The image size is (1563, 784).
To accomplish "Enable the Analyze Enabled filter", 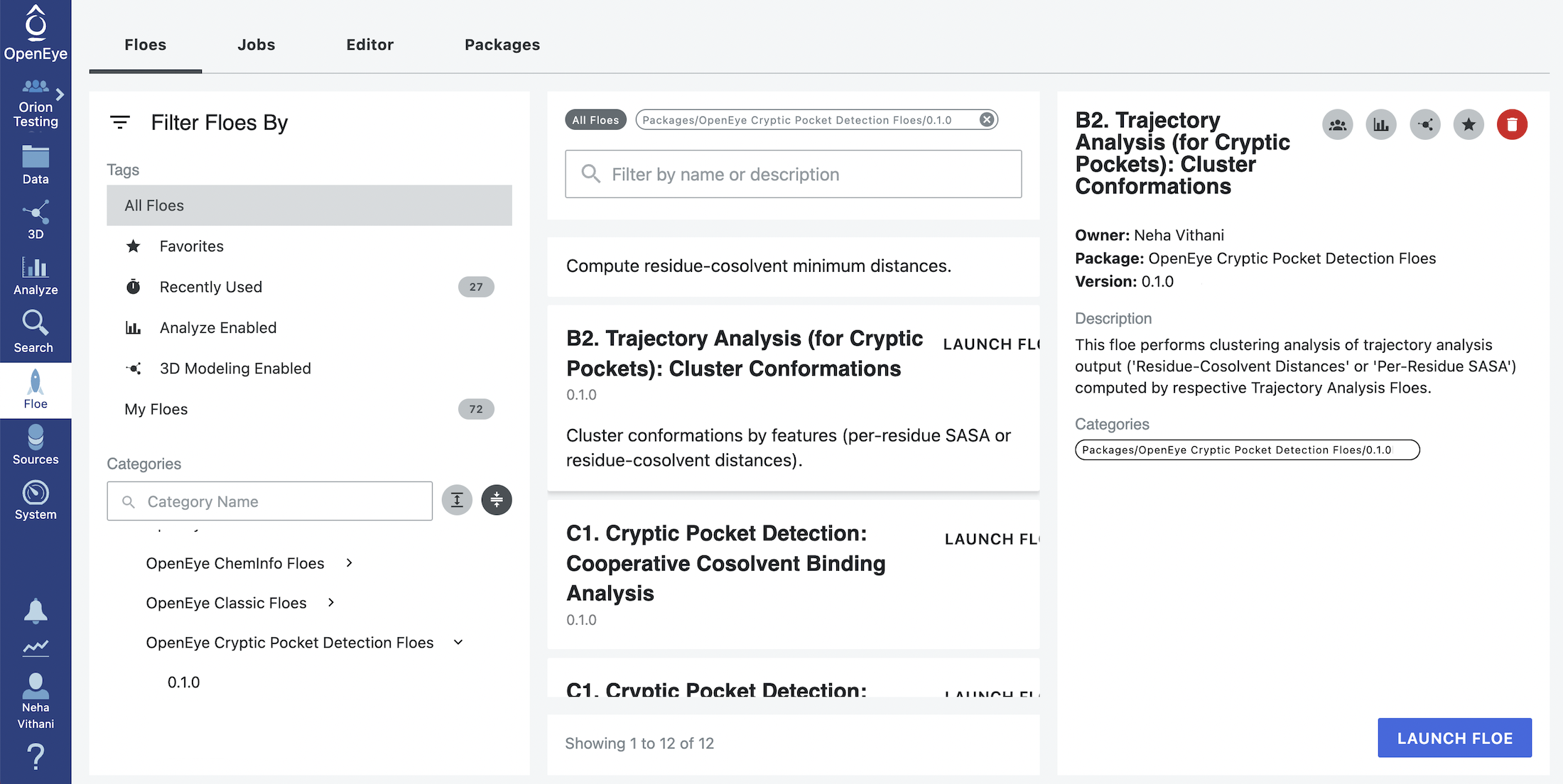I will (217, 327).
